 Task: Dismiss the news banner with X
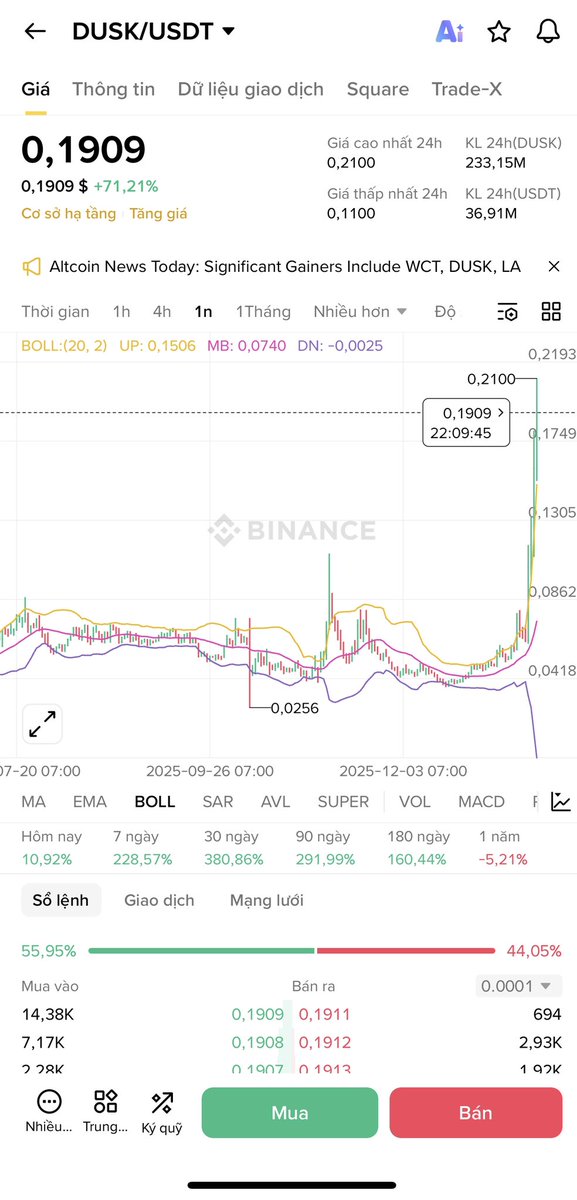pos(554,266)
